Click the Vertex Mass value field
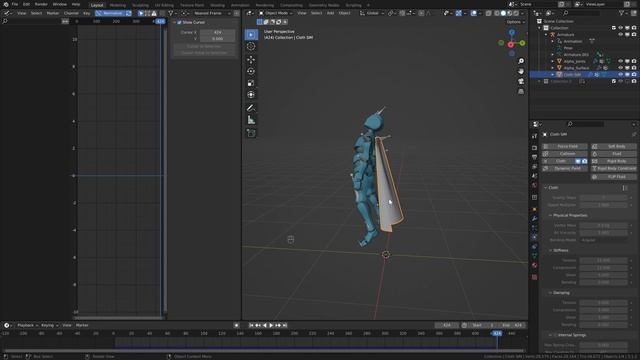The width and height of the screenshot is (640, 360). tap(603, 225)
